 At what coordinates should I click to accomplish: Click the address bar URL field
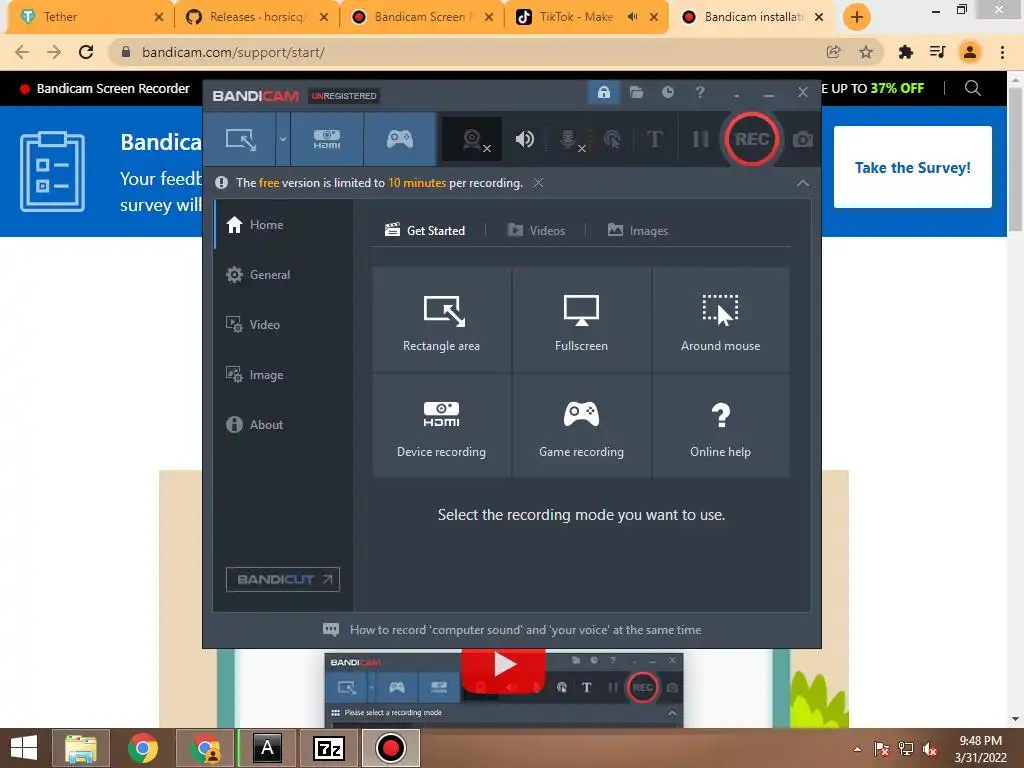pos(470,52)
